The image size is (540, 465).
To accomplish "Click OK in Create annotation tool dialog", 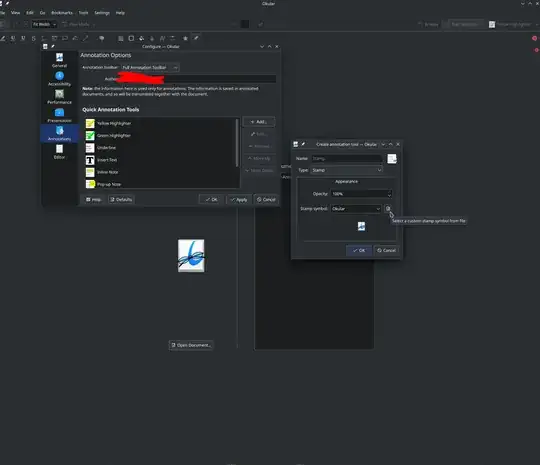I will (x=359, y=250).
